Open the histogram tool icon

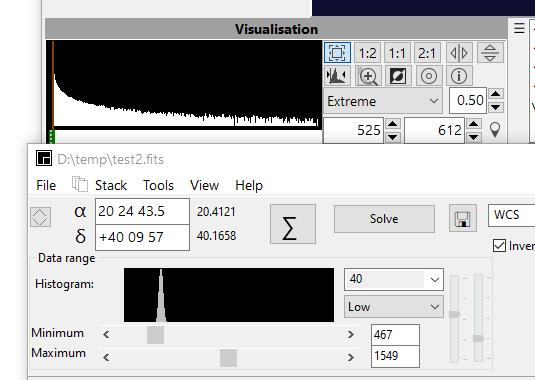[x=336, y=76]
